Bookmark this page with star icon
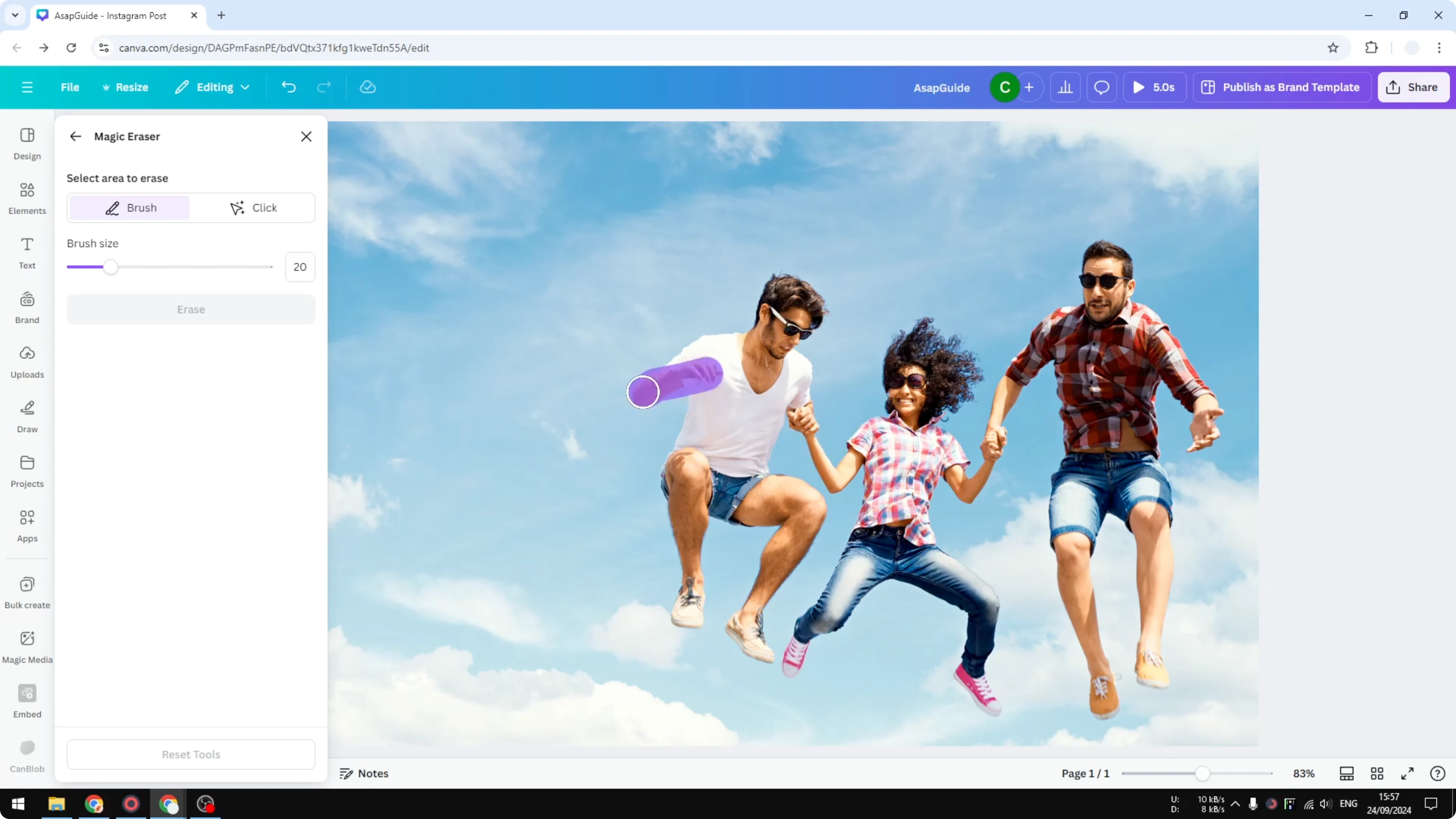 coord(1333,48)
